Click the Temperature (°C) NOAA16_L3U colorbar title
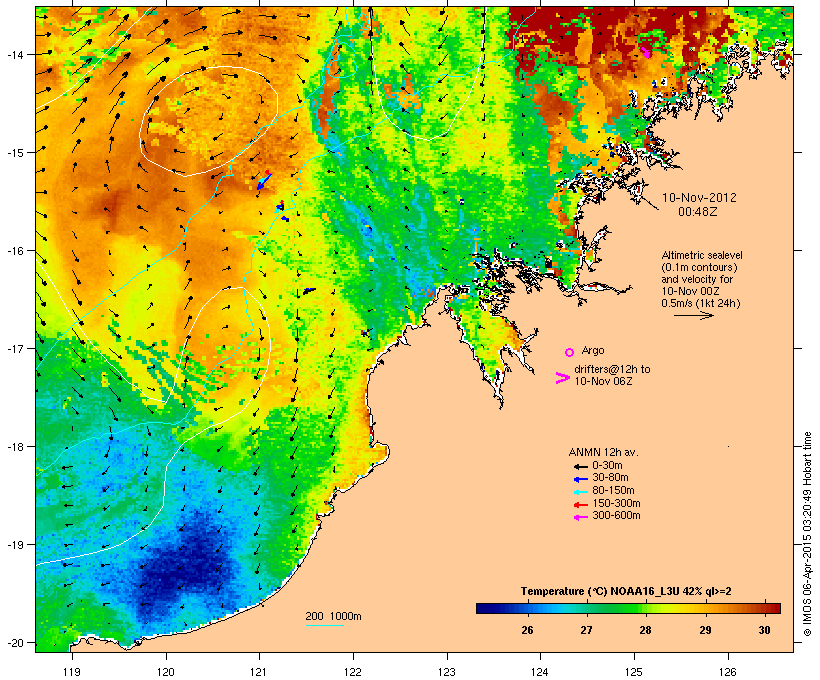The height and width of the screenshot is (680, 820). pos(626,591)
